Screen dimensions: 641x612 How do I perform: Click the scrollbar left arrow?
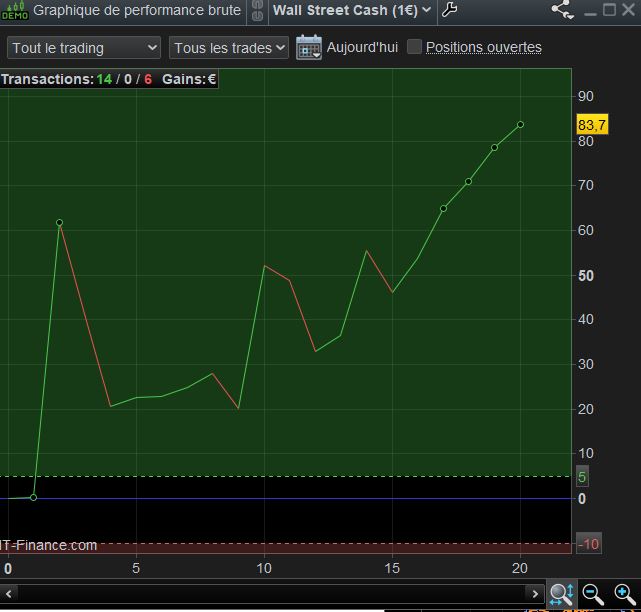tap(9, 594)
